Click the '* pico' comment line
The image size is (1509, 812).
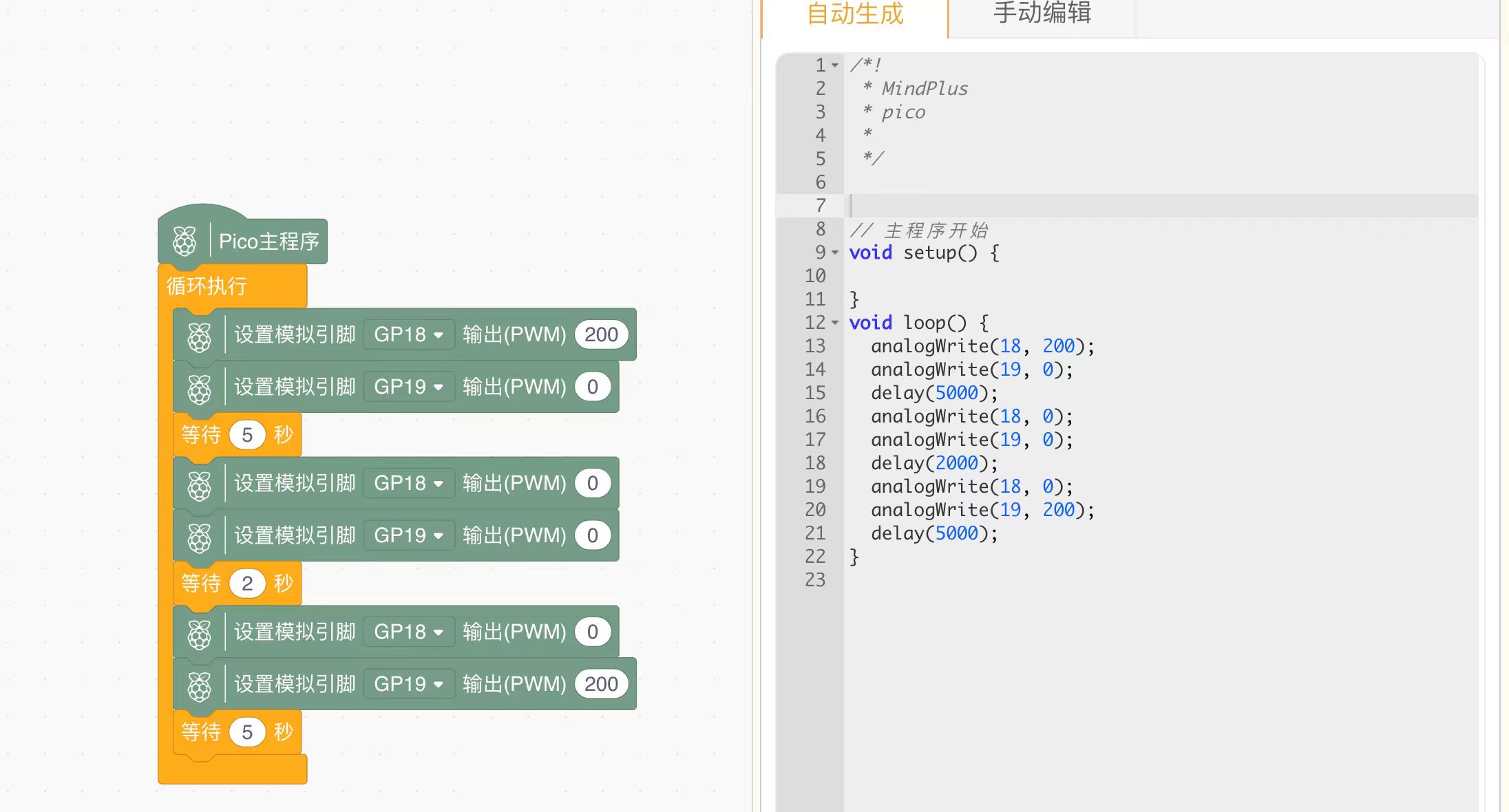click(x=894, y=112)
